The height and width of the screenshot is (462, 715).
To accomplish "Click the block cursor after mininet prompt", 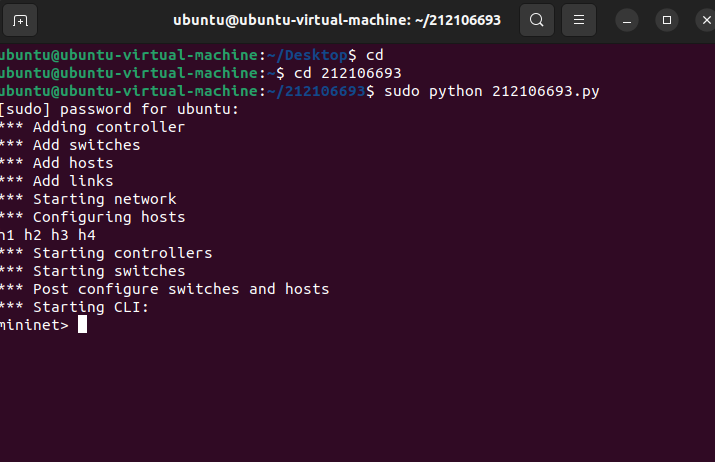I will click(x=82, y=325).
